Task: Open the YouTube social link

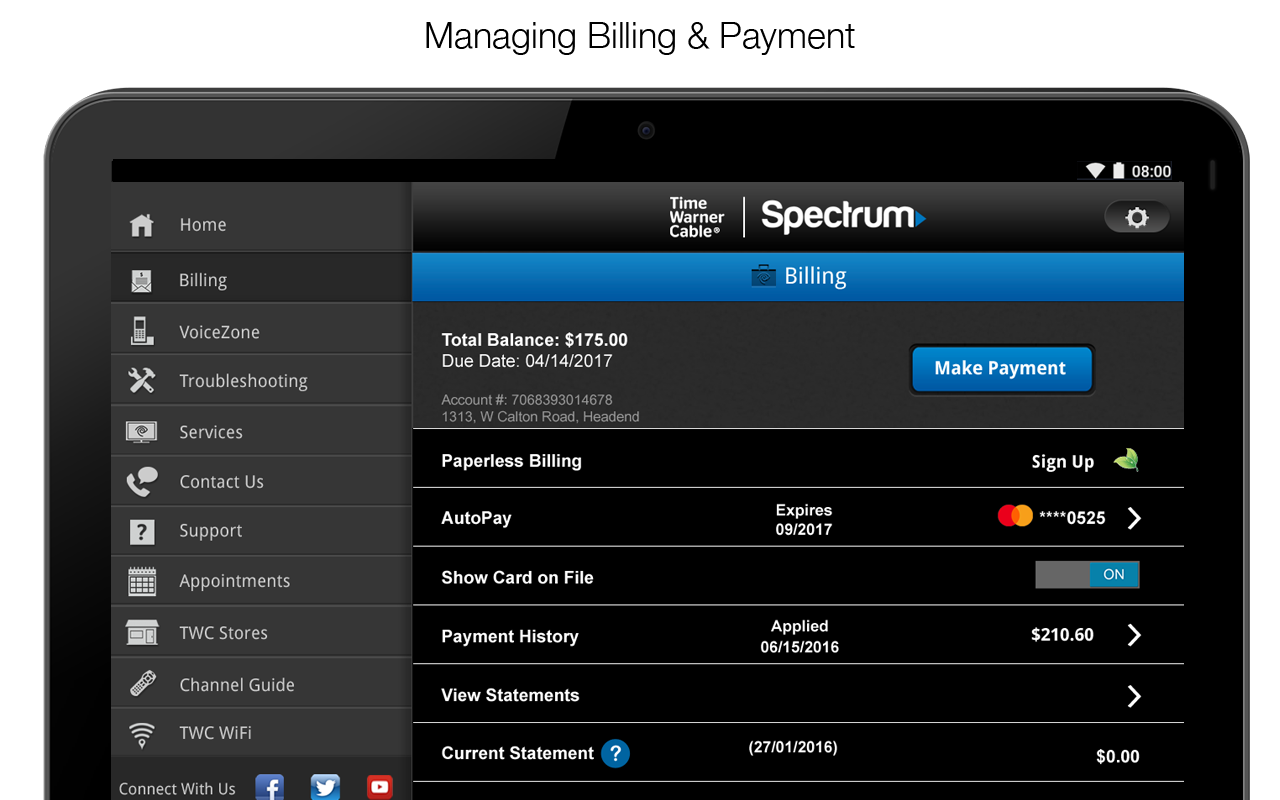Action: click(380, 787)
